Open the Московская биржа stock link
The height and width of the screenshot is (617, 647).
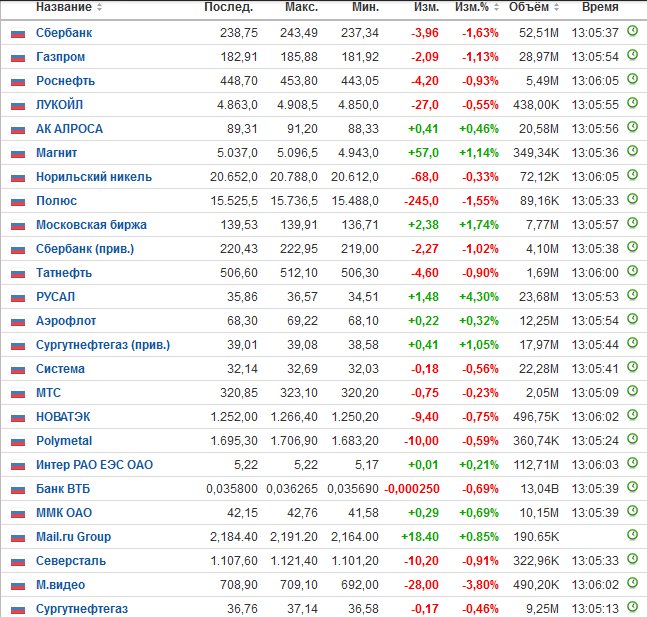[x=91, y=225]
